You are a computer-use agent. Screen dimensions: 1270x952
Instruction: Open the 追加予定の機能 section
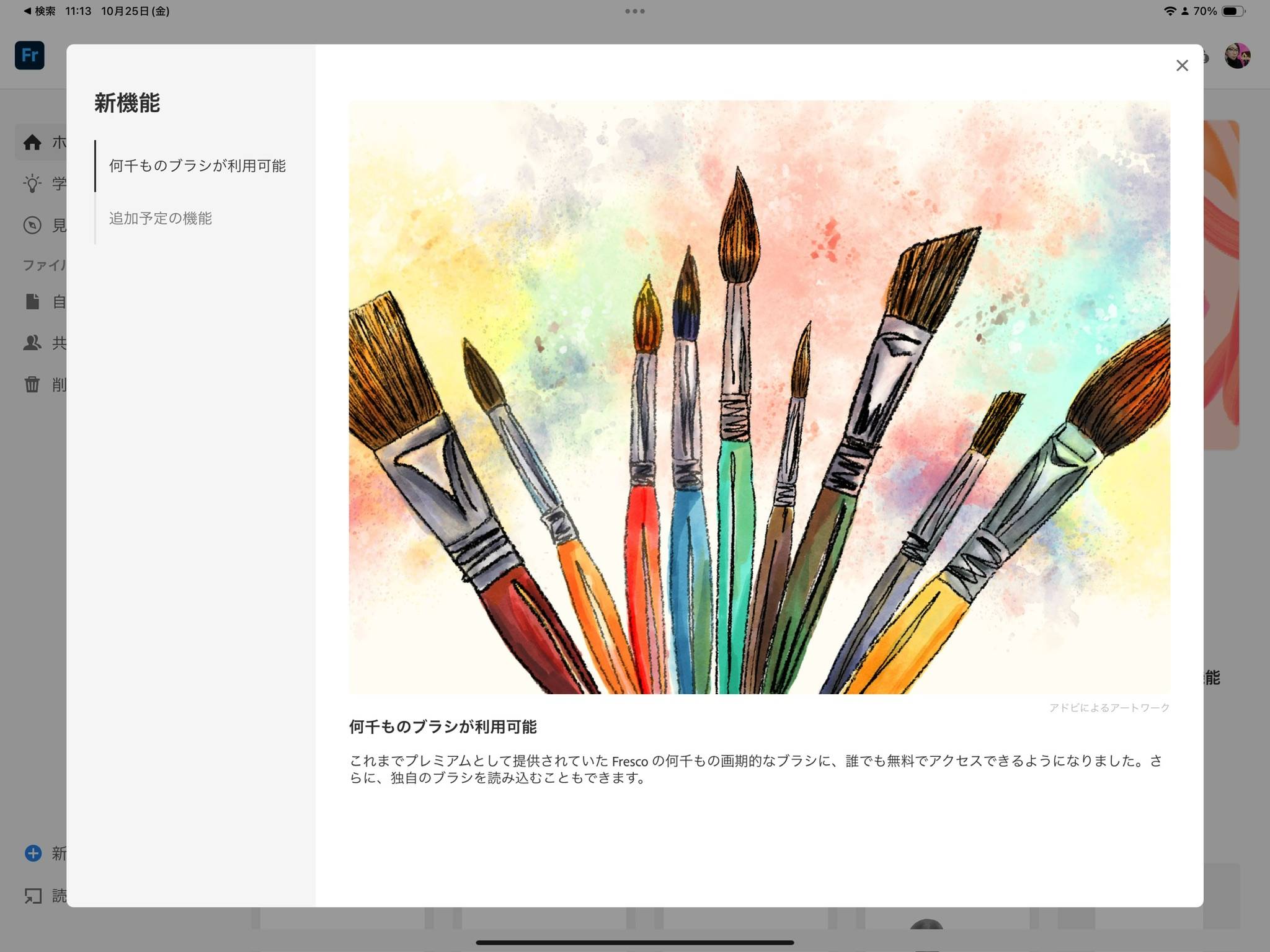[160, 218]
